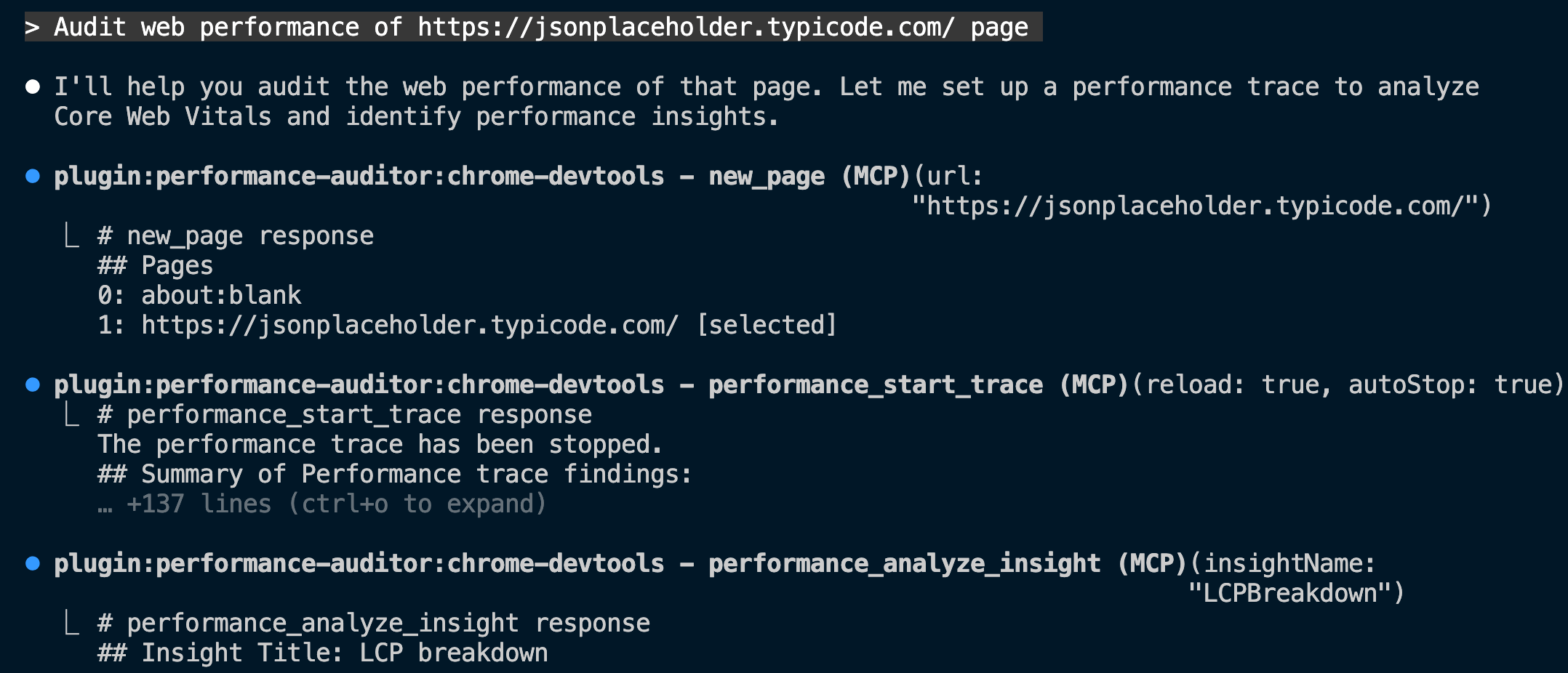Image resolution: width=1568 pixels, height=673 pixels.
Task: Click the "LCPBreakdown" insightName value
Action: pyautogui.click(x=1289, y=593)
